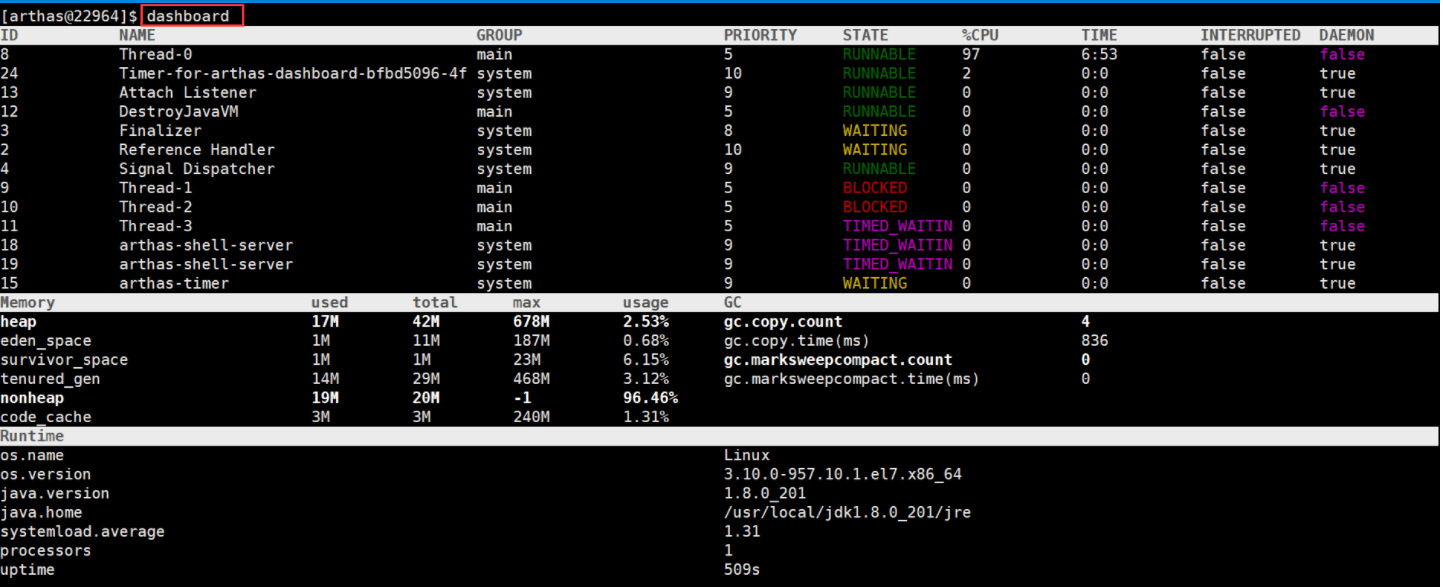Click the Runtime section header
The width and height of the screenshot is (1443, 587).
[33, 436]
